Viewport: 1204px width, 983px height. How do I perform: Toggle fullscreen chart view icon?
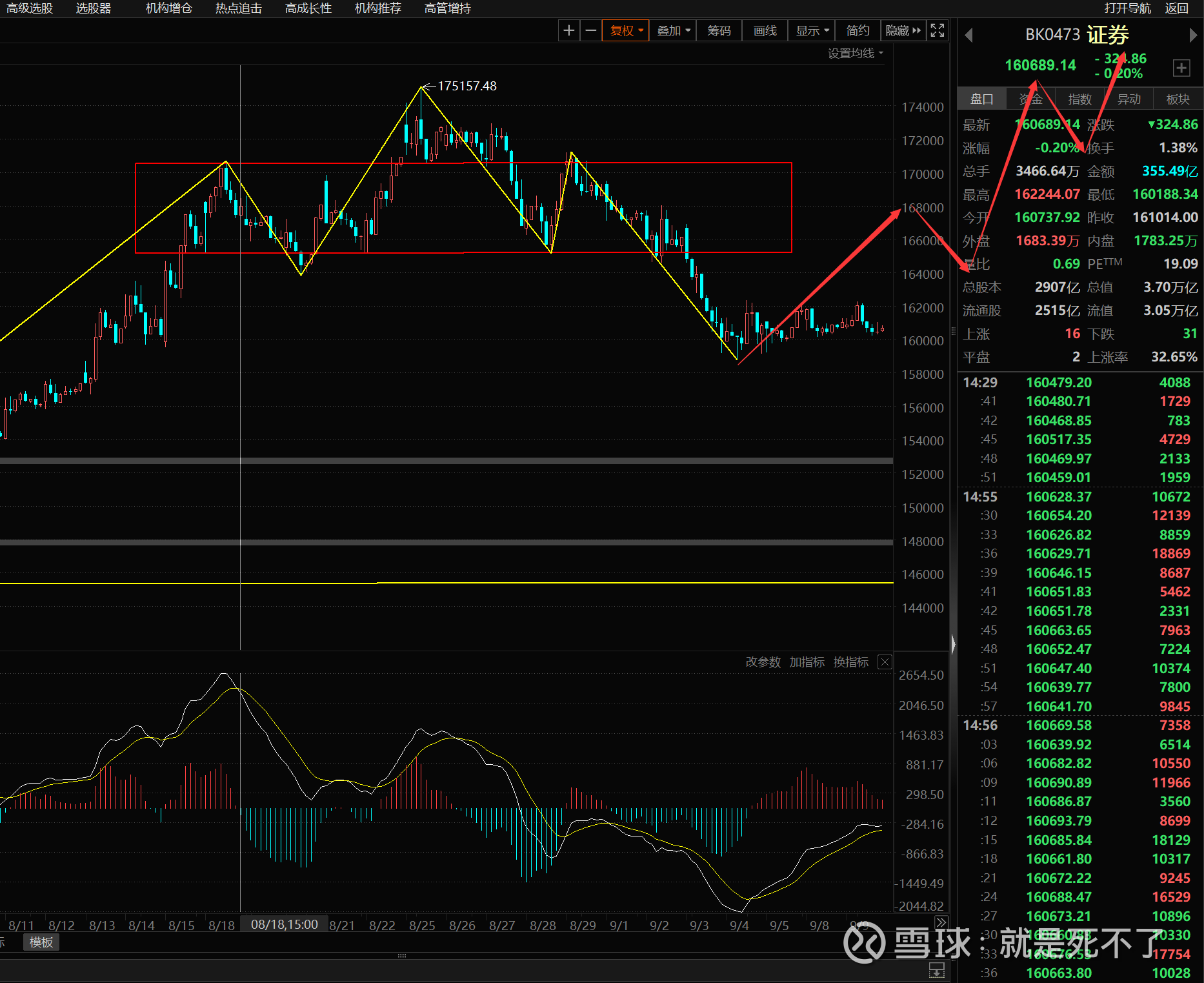tap(938, 30)
